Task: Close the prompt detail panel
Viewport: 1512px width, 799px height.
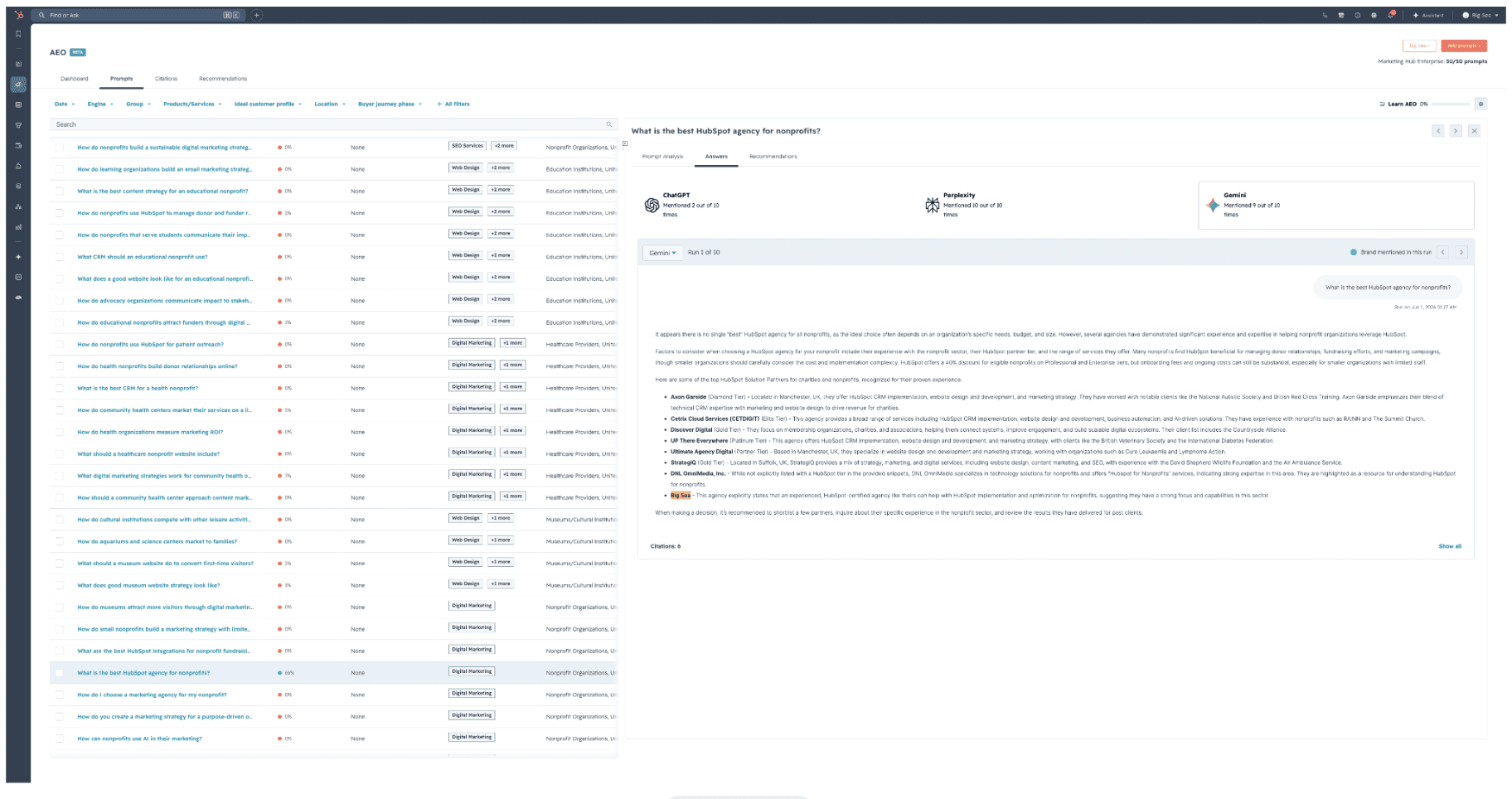Action: click(x=1474, y=131)
